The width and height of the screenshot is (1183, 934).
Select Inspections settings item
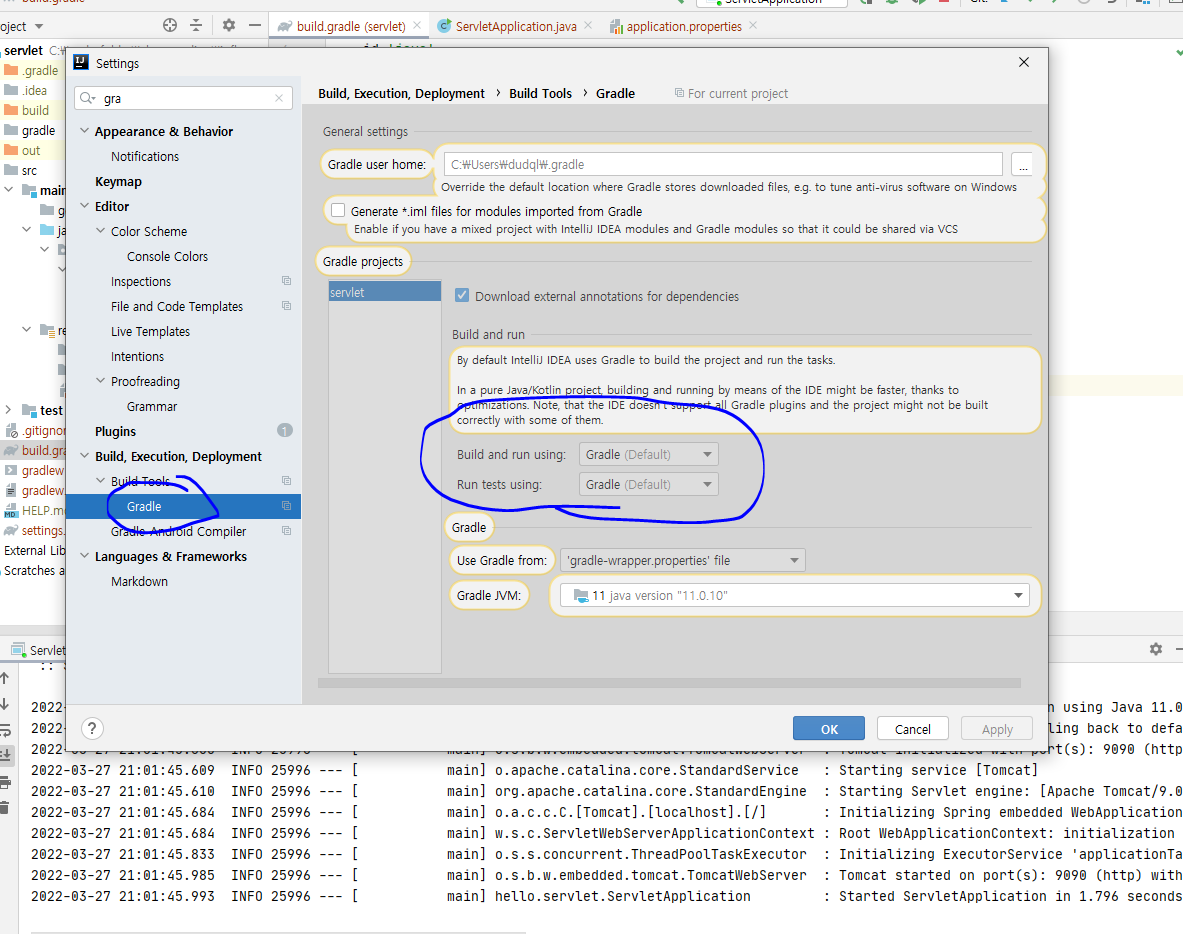tap(141, 281)
